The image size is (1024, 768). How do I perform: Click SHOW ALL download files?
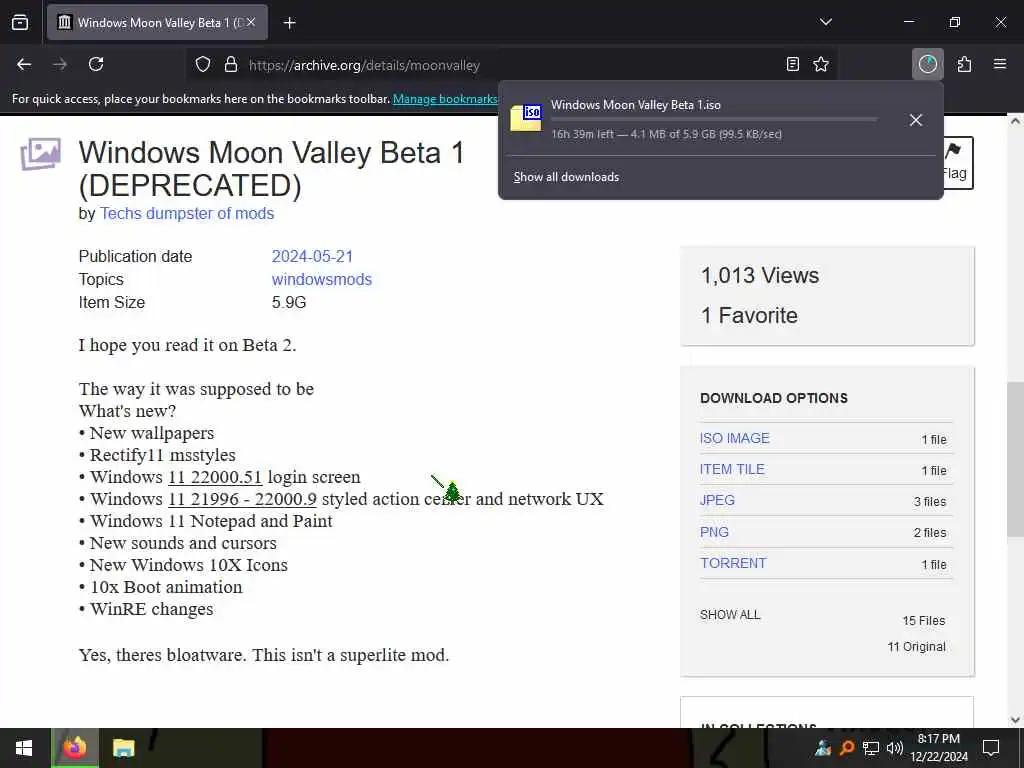pos(730,615)
